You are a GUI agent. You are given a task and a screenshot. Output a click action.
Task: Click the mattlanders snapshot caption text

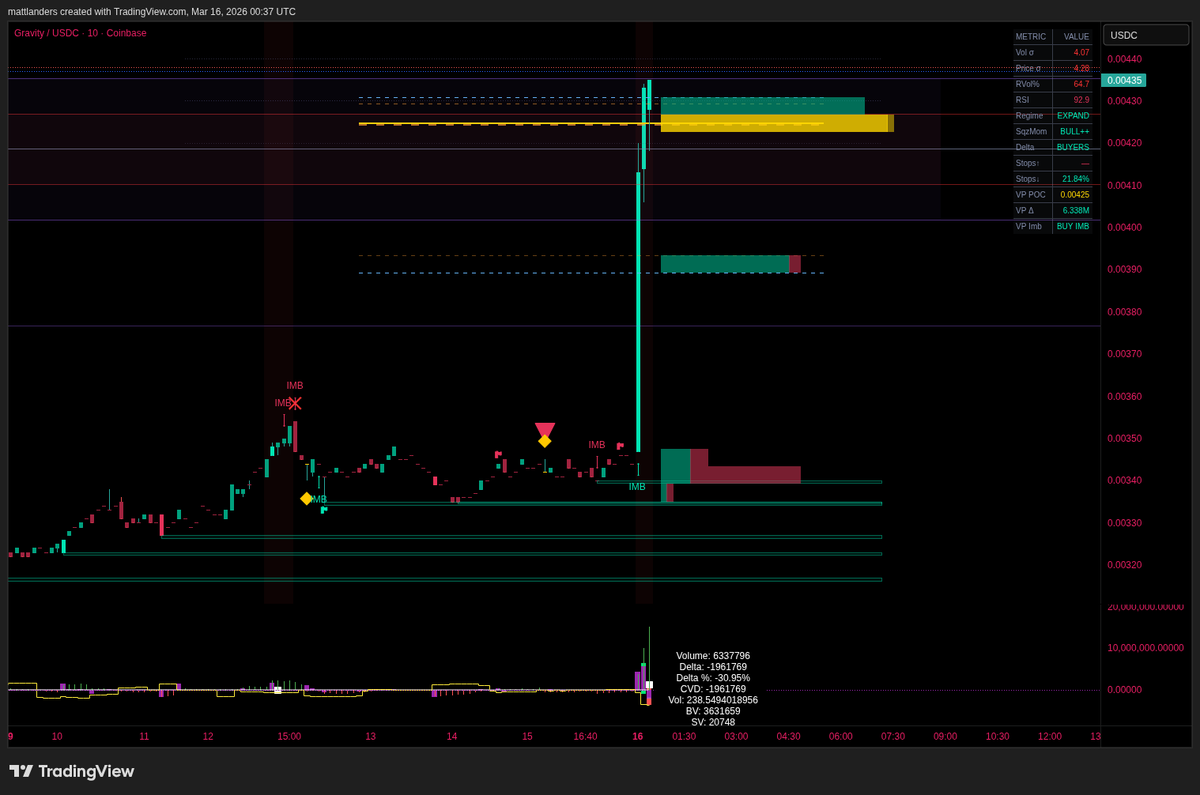[152, 11]
